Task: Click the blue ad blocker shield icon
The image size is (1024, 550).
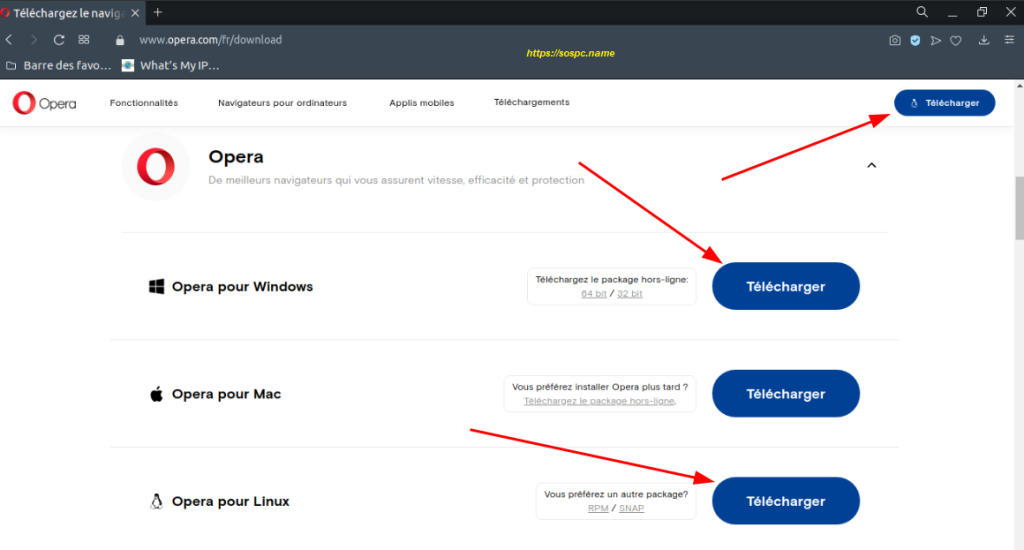Action: tap(915, 40)
